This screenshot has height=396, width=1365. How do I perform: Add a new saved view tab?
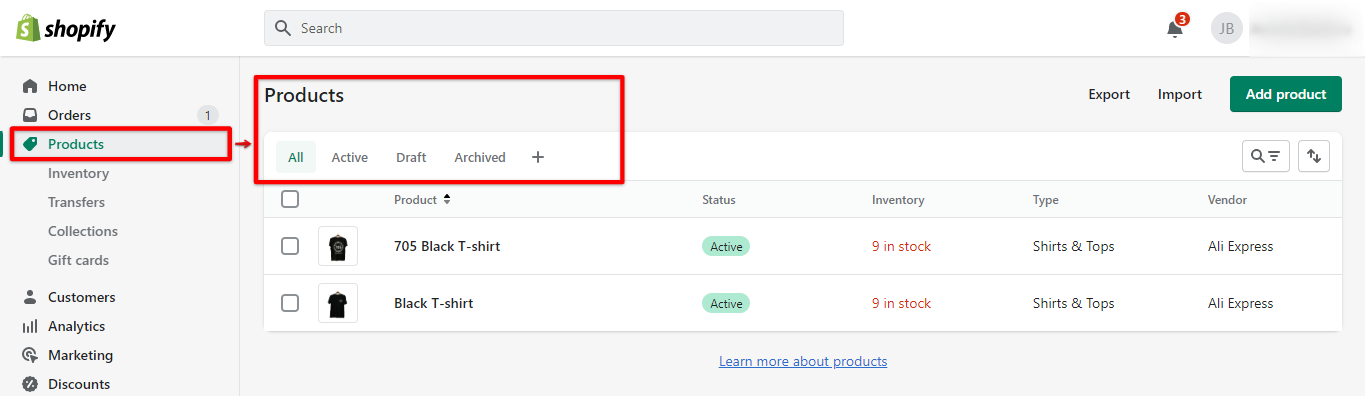(x=538, y=157)
